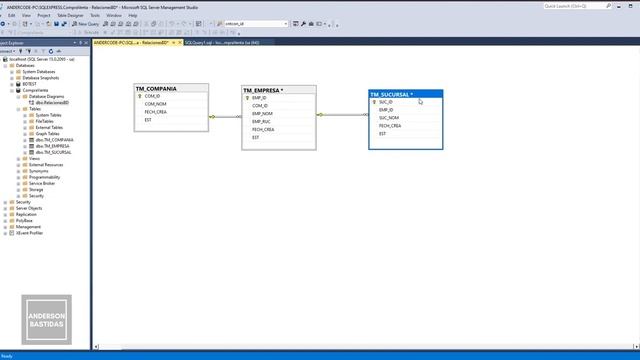The width and height of the screenshot is (640, 360).
Task: Click the search icon in Quick Launch
Action: coord(609,6)
